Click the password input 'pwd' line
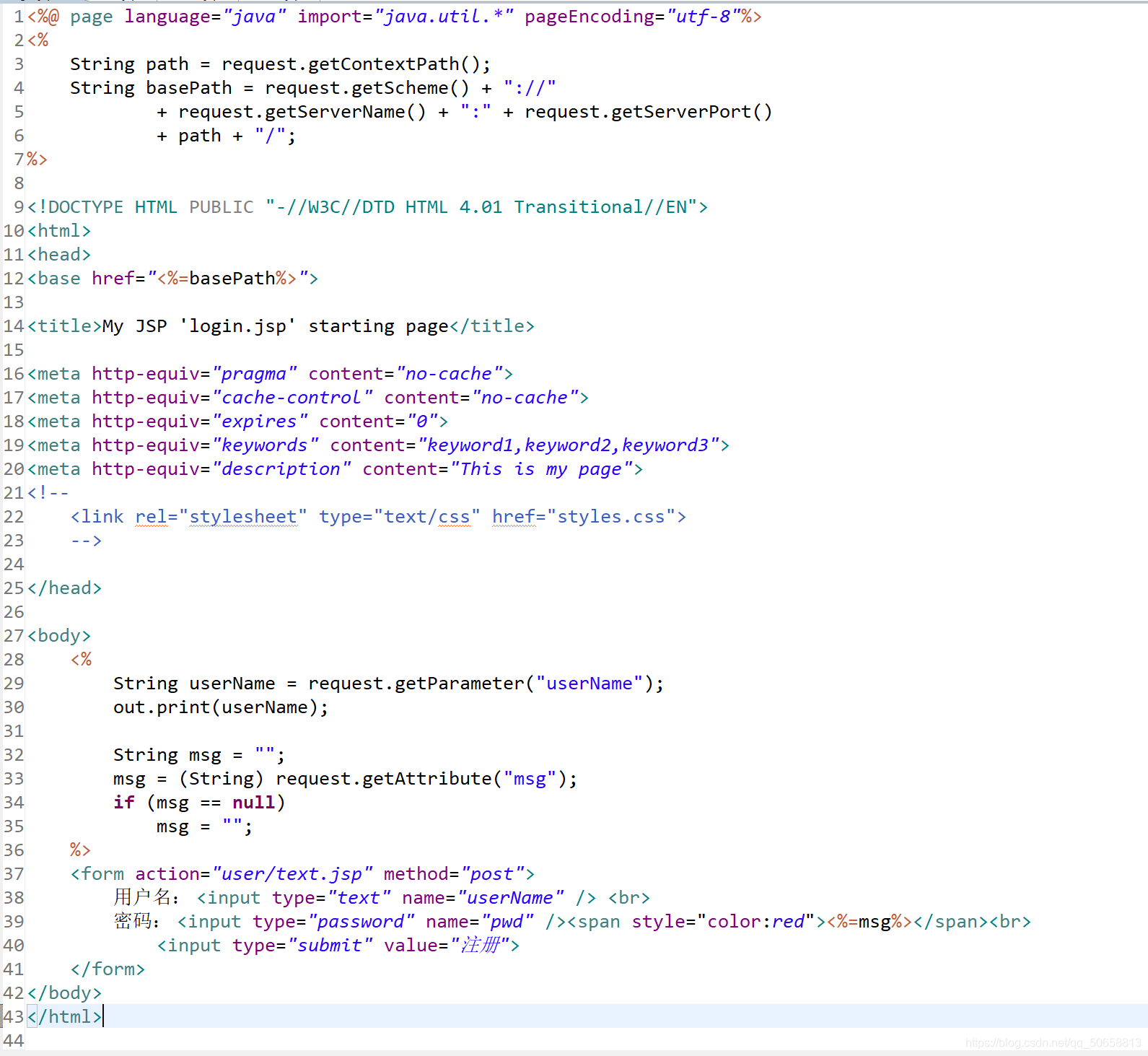The width and height of the screenshot is (1148, 1056). tap(572, 922)
